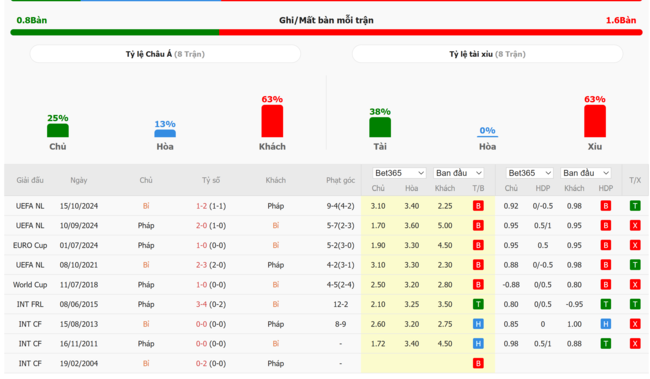Click the Phạt góc column header
650x379 pixels.
340,180
